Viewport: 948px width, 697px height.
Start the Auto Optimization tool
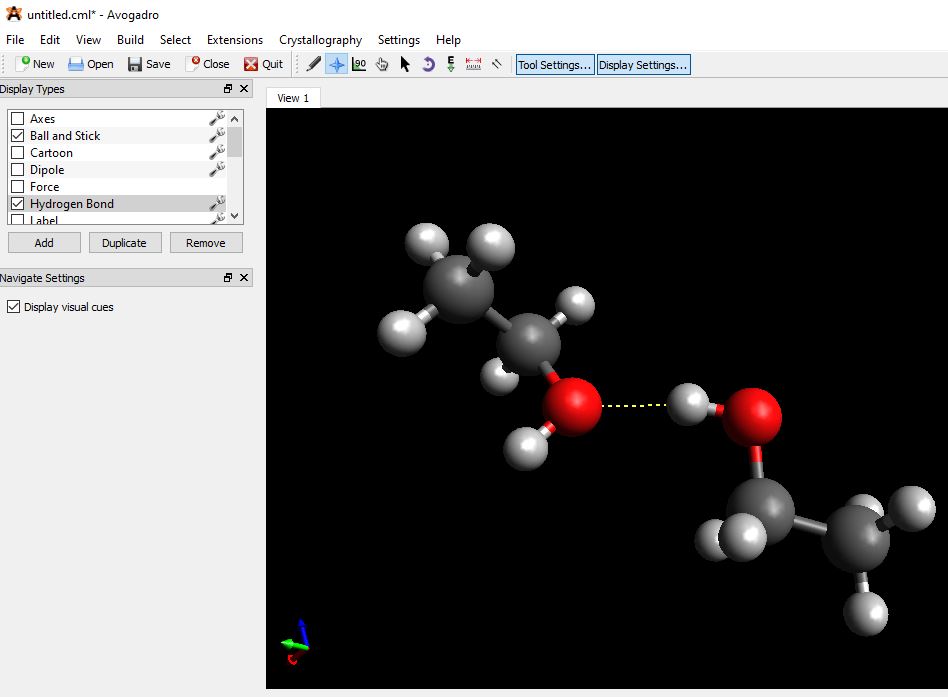point(451,64)
